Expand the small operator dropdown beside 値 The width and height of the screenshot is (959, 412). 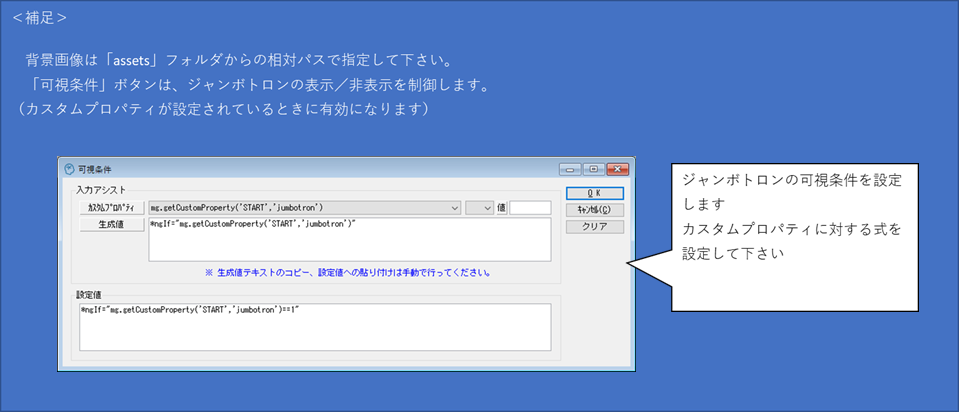[x=488, y=208]
